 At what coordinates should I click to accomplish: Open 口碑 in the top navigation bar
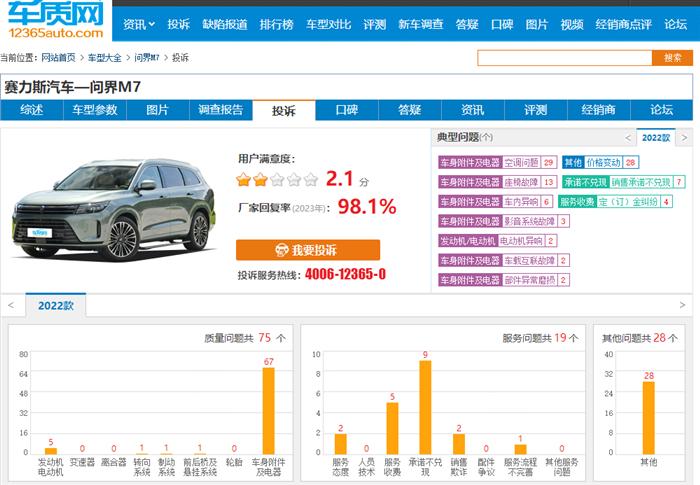502,24
